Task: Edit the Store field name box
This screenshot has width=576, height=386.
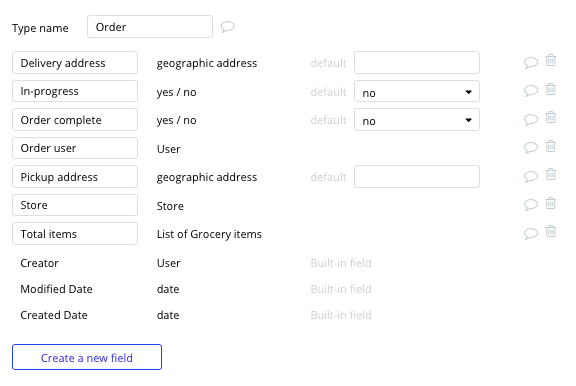Action: [x=75, y=205]
